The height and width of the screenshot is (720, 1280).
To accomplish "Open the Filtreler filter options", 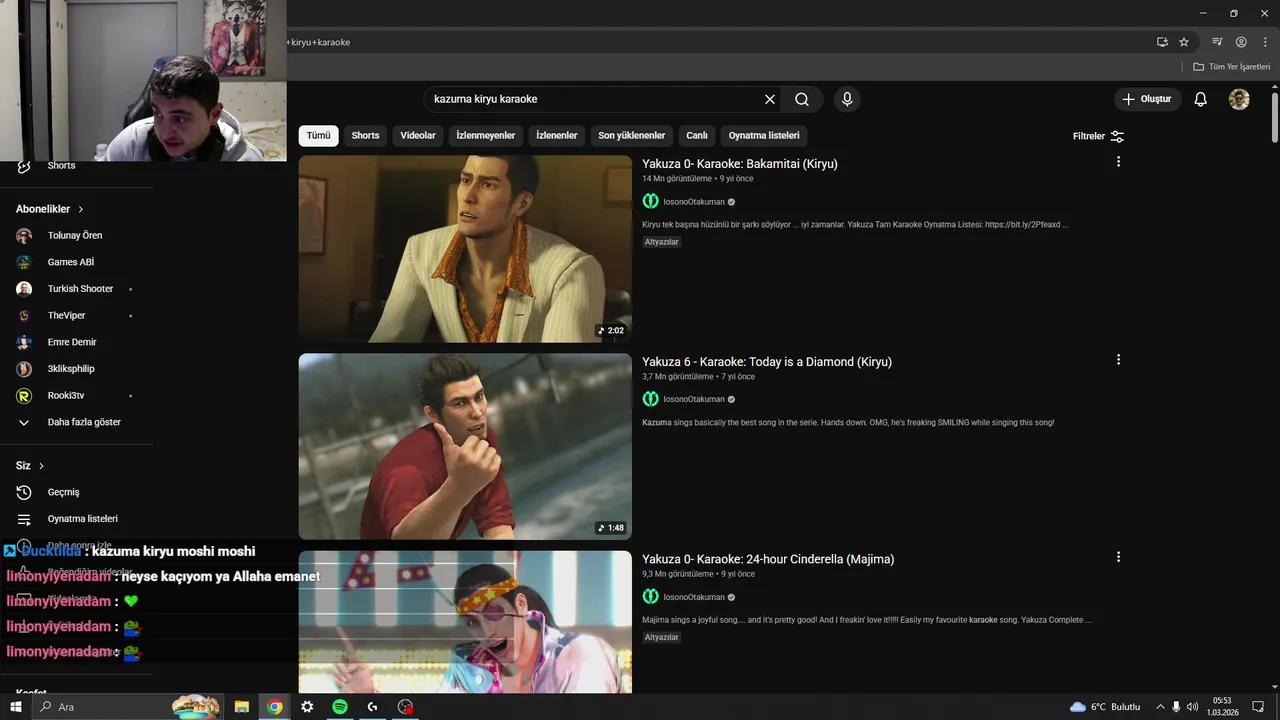I will tap(1098, 136).
